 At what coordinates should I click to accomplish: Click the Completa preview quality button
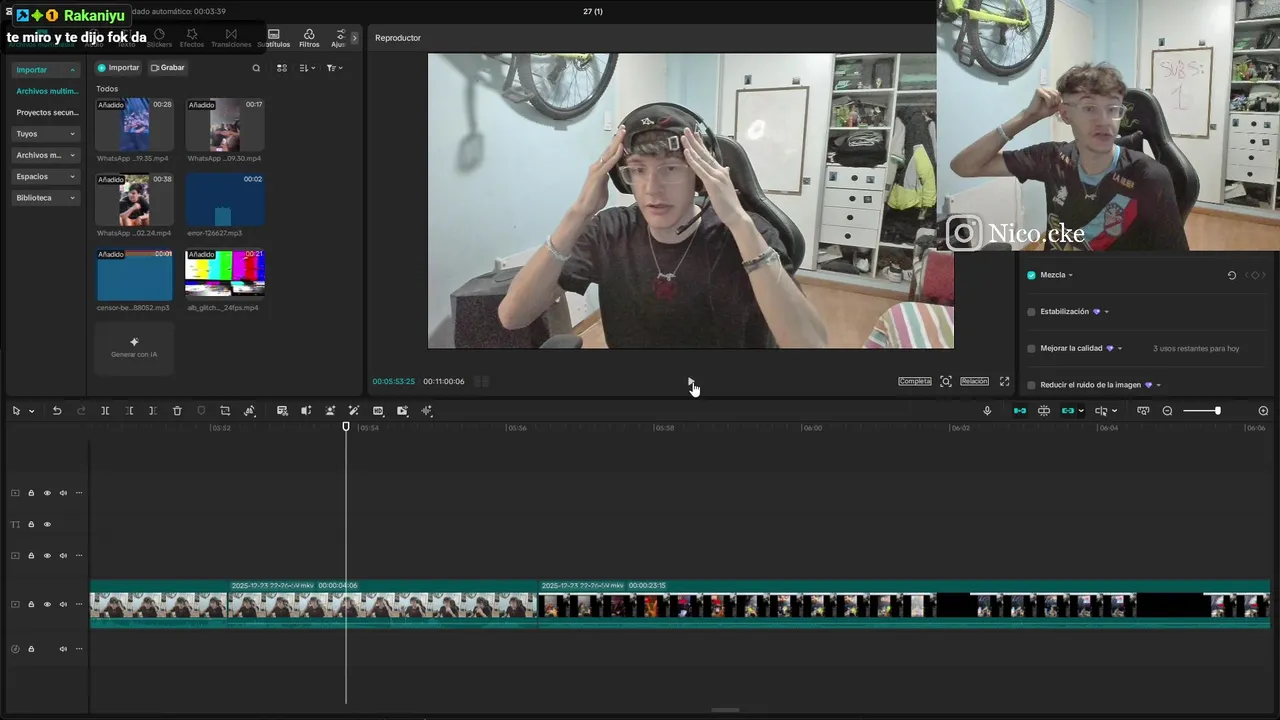(x=914, y=381)
